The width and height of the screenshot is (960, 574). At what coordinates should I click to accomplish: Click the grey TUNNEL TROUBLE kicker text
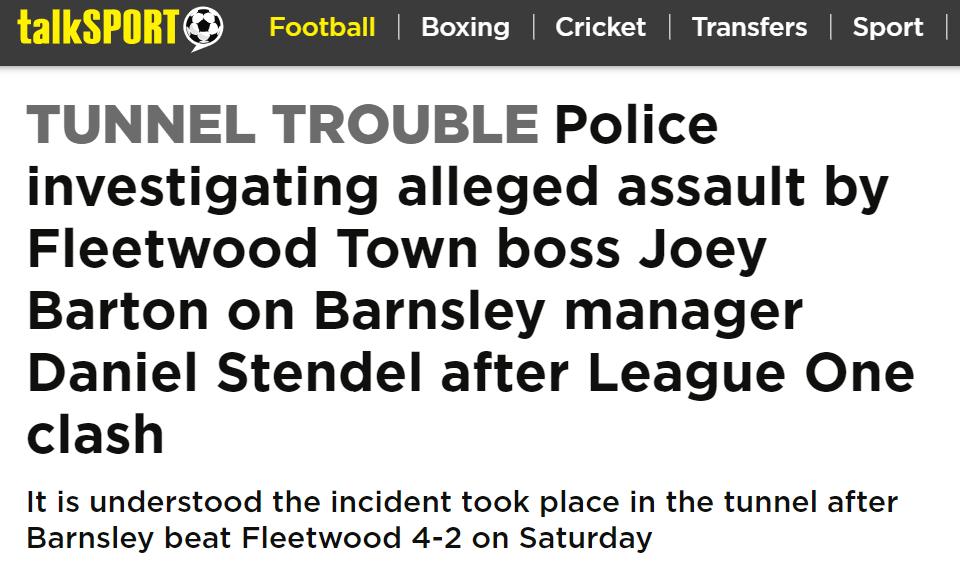coord(282,125)
